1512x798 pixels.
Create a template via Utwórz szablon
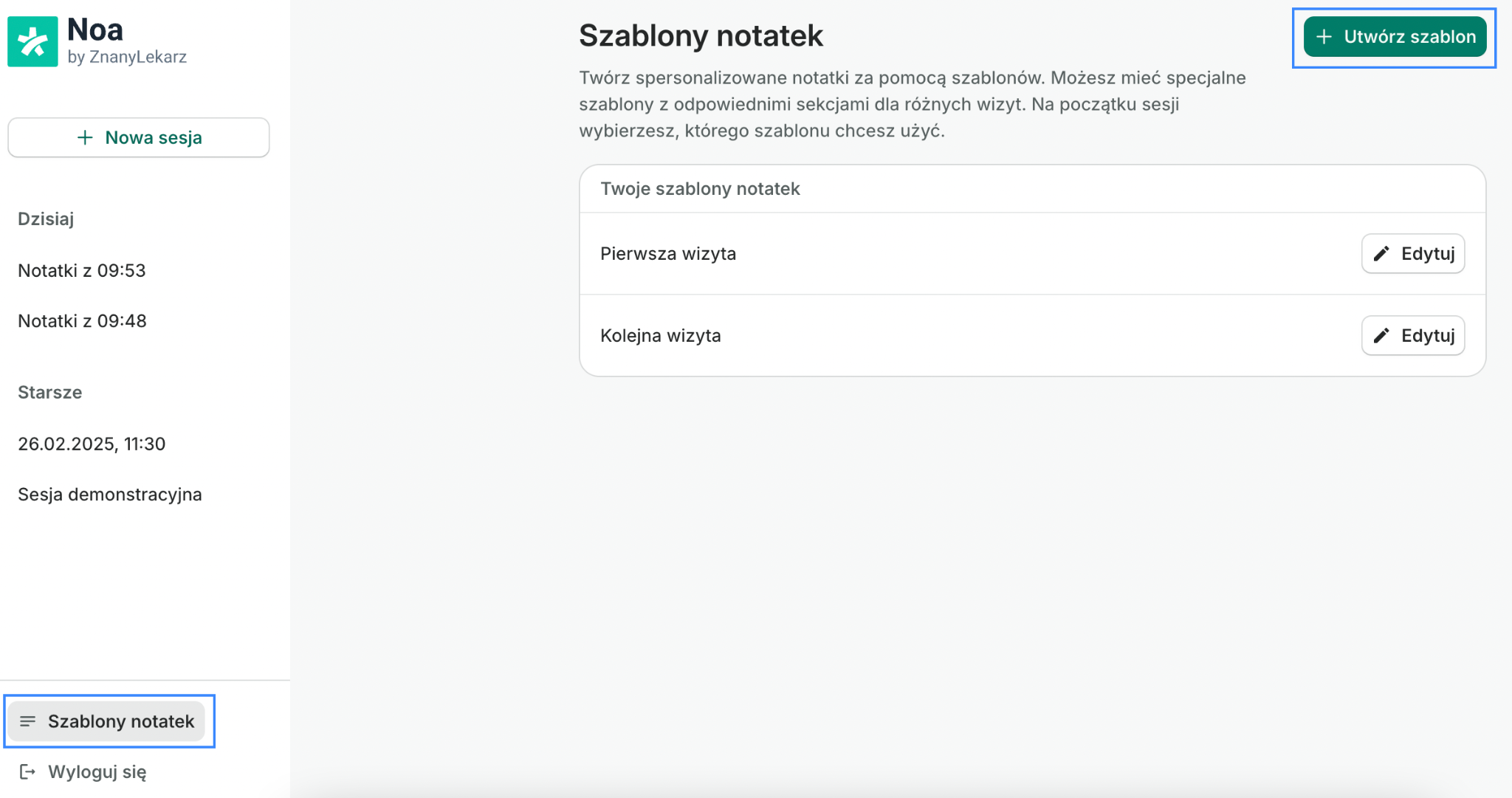point(1395,36)
